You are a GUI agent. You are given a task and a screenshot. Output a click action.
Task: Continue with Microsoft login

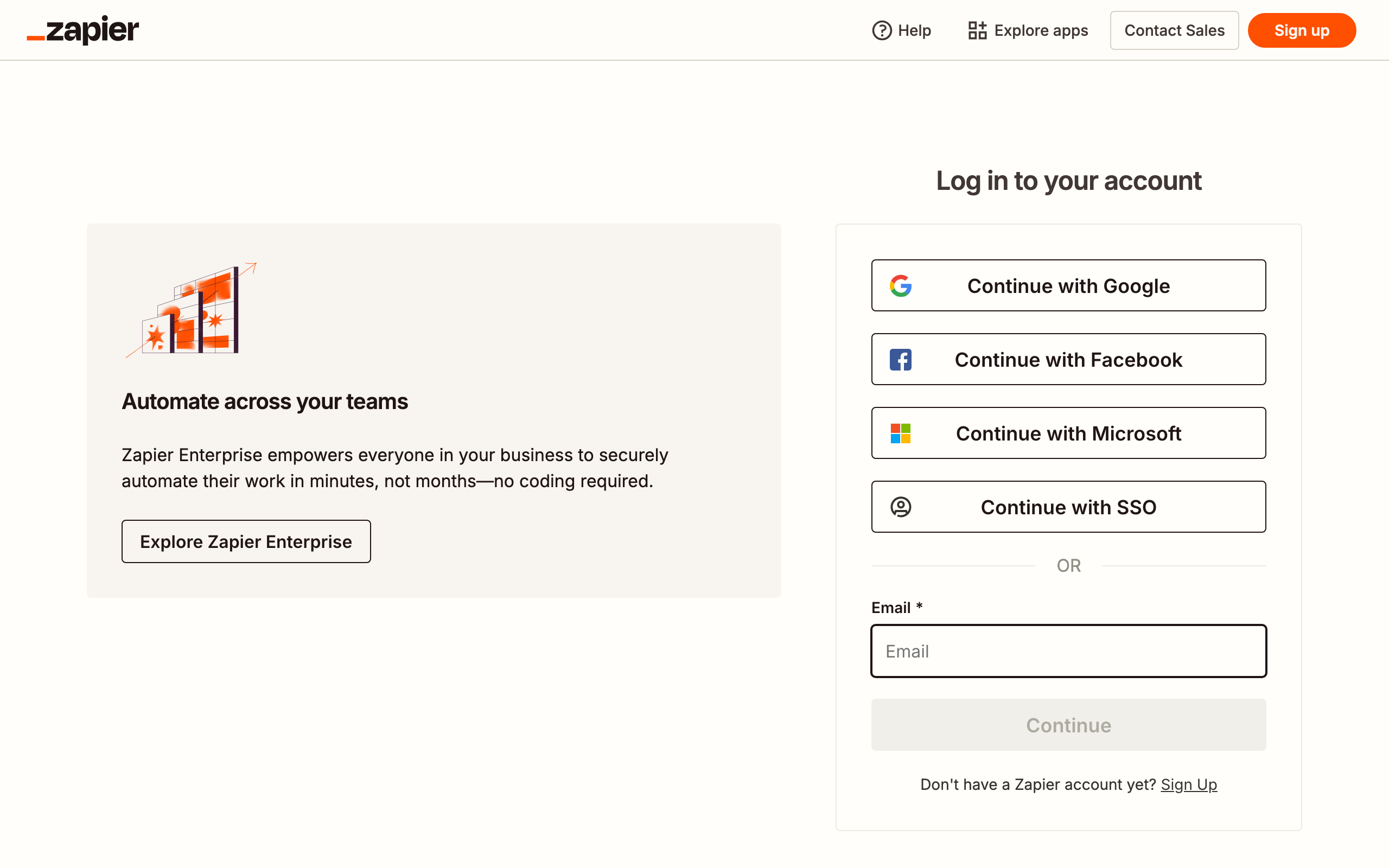coord(1068,433)
